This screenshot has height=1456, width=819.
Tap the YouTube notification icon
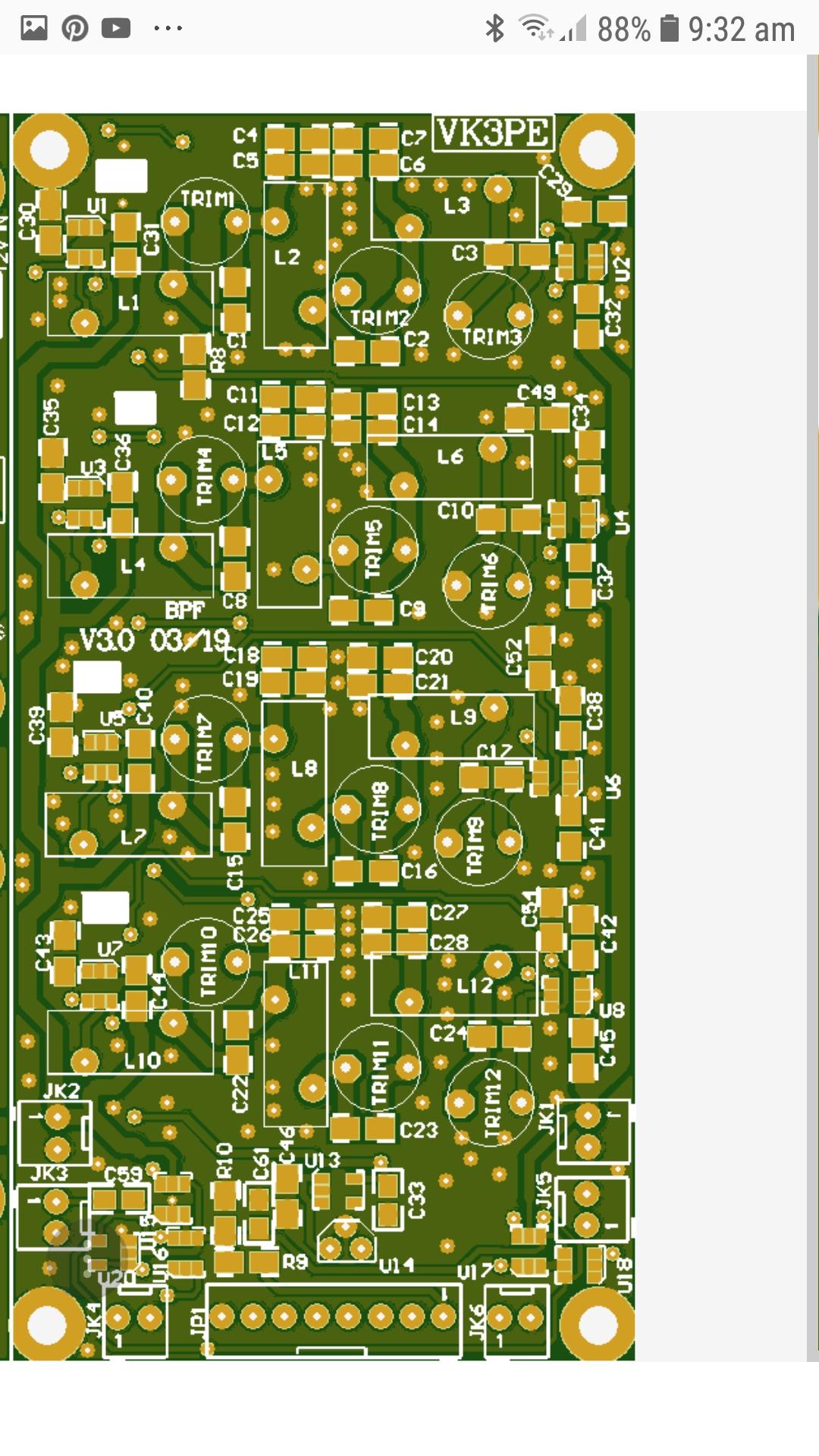(116, 29)
